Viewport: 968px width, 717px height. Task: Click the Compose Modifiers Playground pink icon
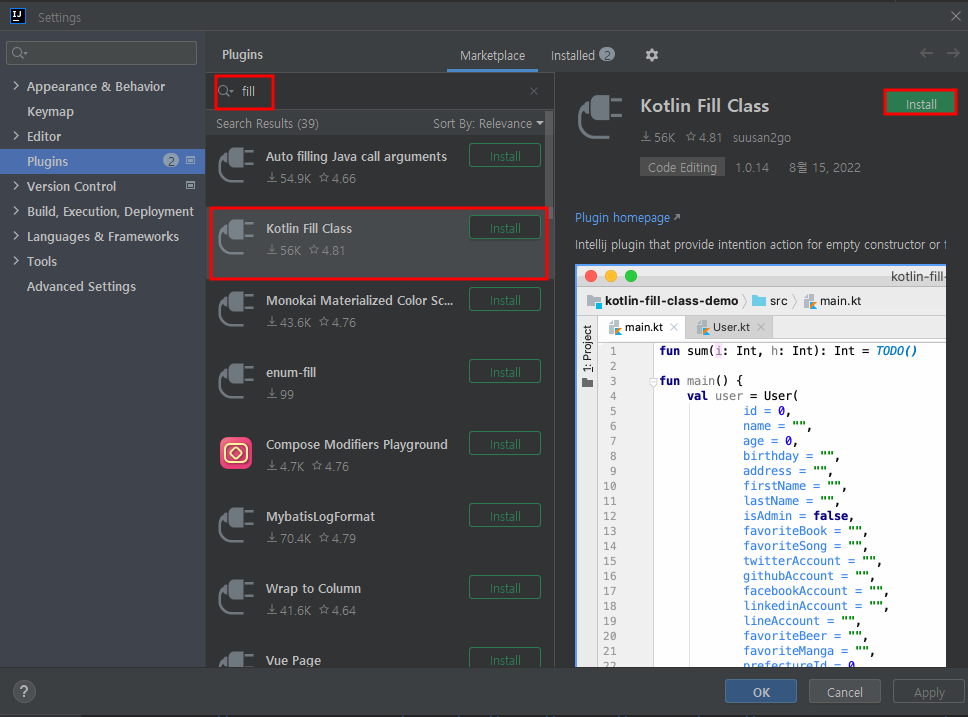tap(236, 453)
